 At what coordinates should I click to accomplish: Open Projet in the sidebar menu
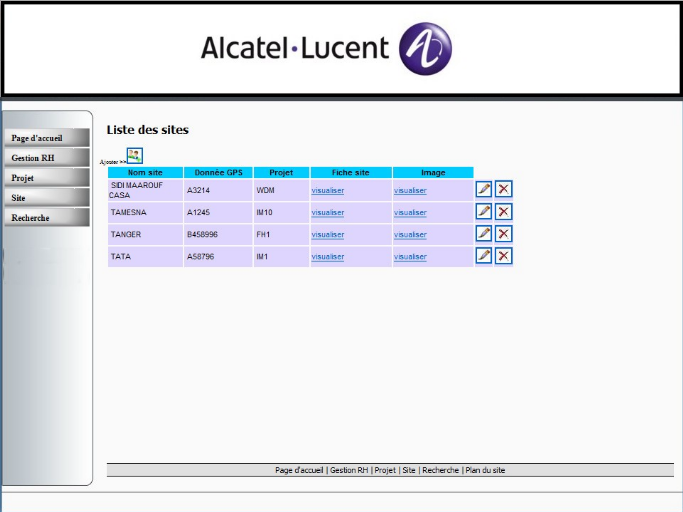(x=47, y=178)
